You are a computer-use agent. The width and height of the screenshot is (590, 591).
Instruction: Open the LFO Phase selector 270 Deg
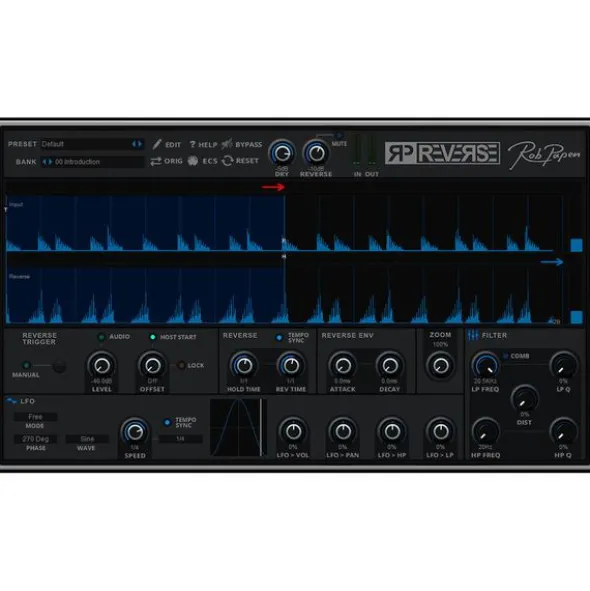coord(35,439)
